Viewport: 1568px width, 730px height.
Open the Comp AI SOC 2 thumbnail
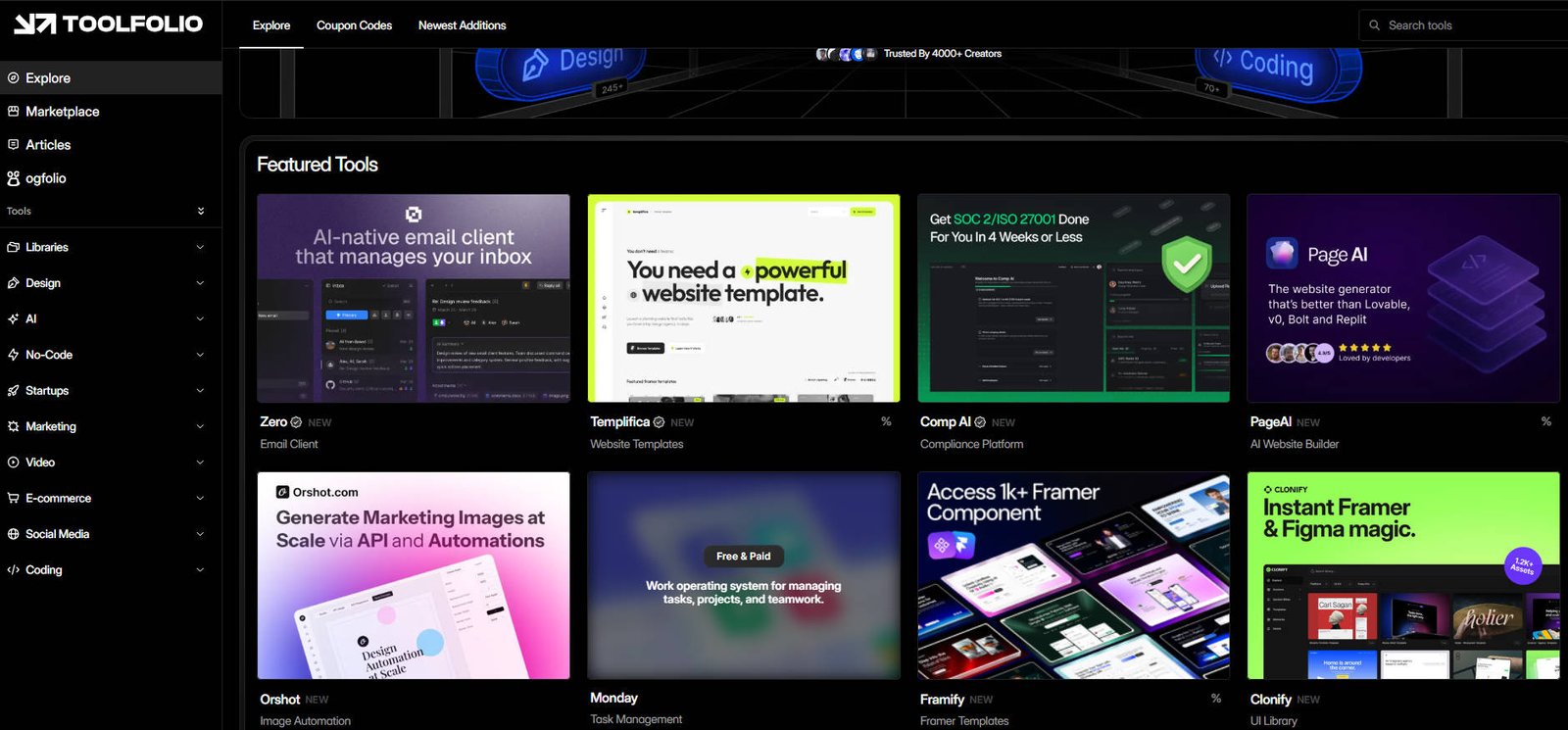point(1073,298)
